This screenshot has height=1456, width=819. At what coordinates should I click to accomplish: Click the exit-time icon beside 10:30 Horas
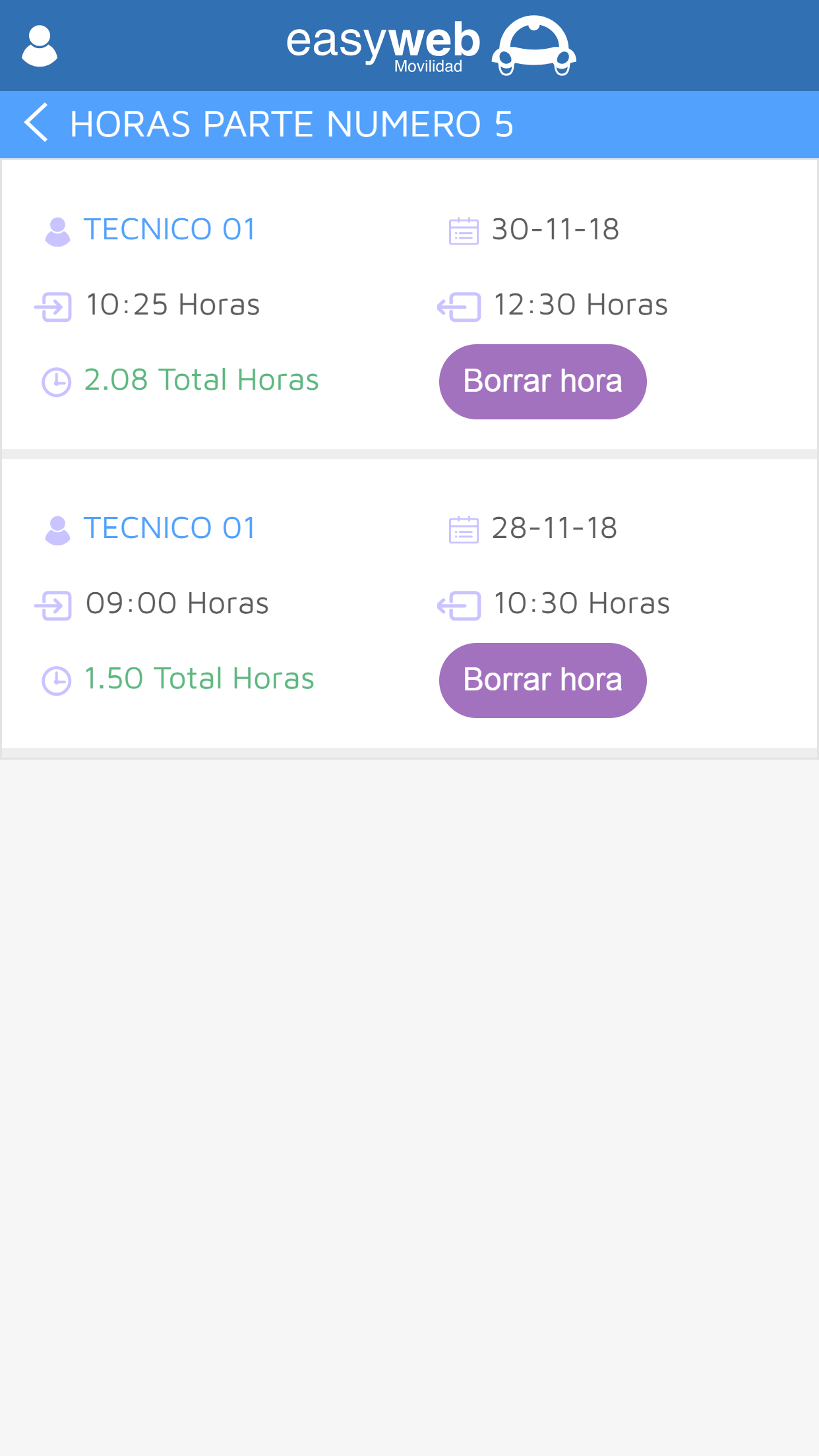click(459, 605)
